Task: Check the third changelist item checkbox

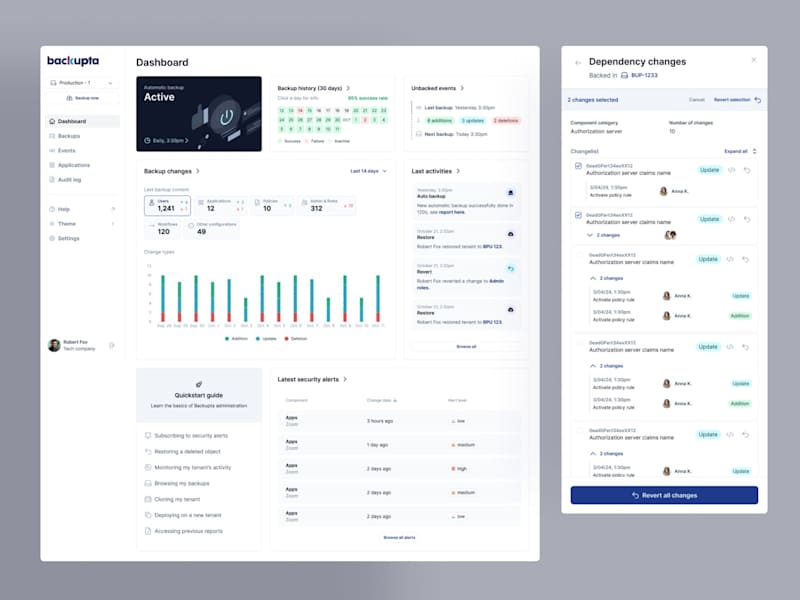Action: tap(580, 255)
